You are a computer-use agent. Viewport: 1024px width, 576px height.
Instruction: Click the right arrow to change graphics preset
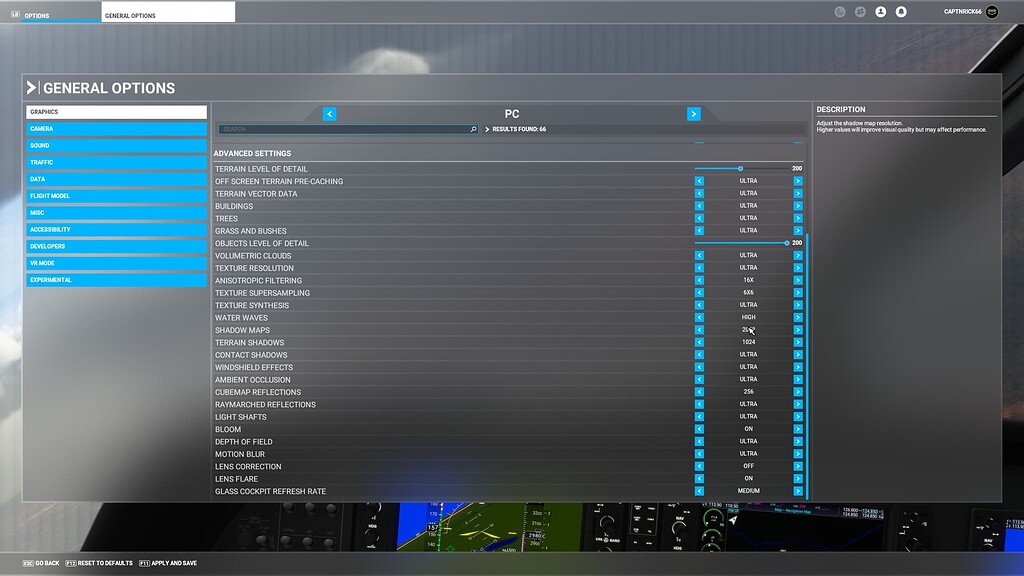click(x=694, y=113)
